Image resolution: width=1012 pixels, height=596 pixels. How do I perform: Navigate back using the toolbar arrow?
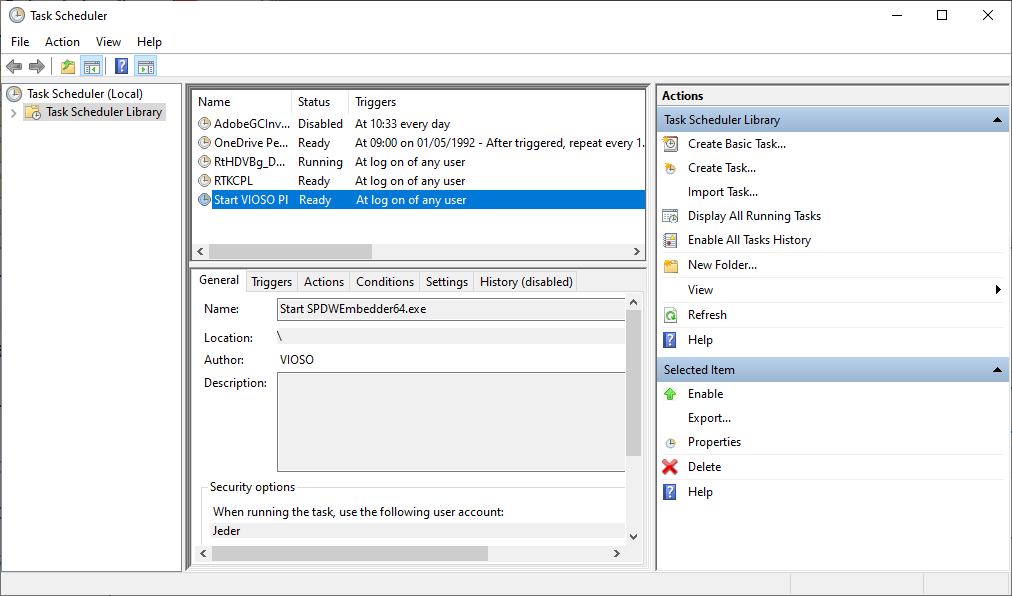(13, 66)
